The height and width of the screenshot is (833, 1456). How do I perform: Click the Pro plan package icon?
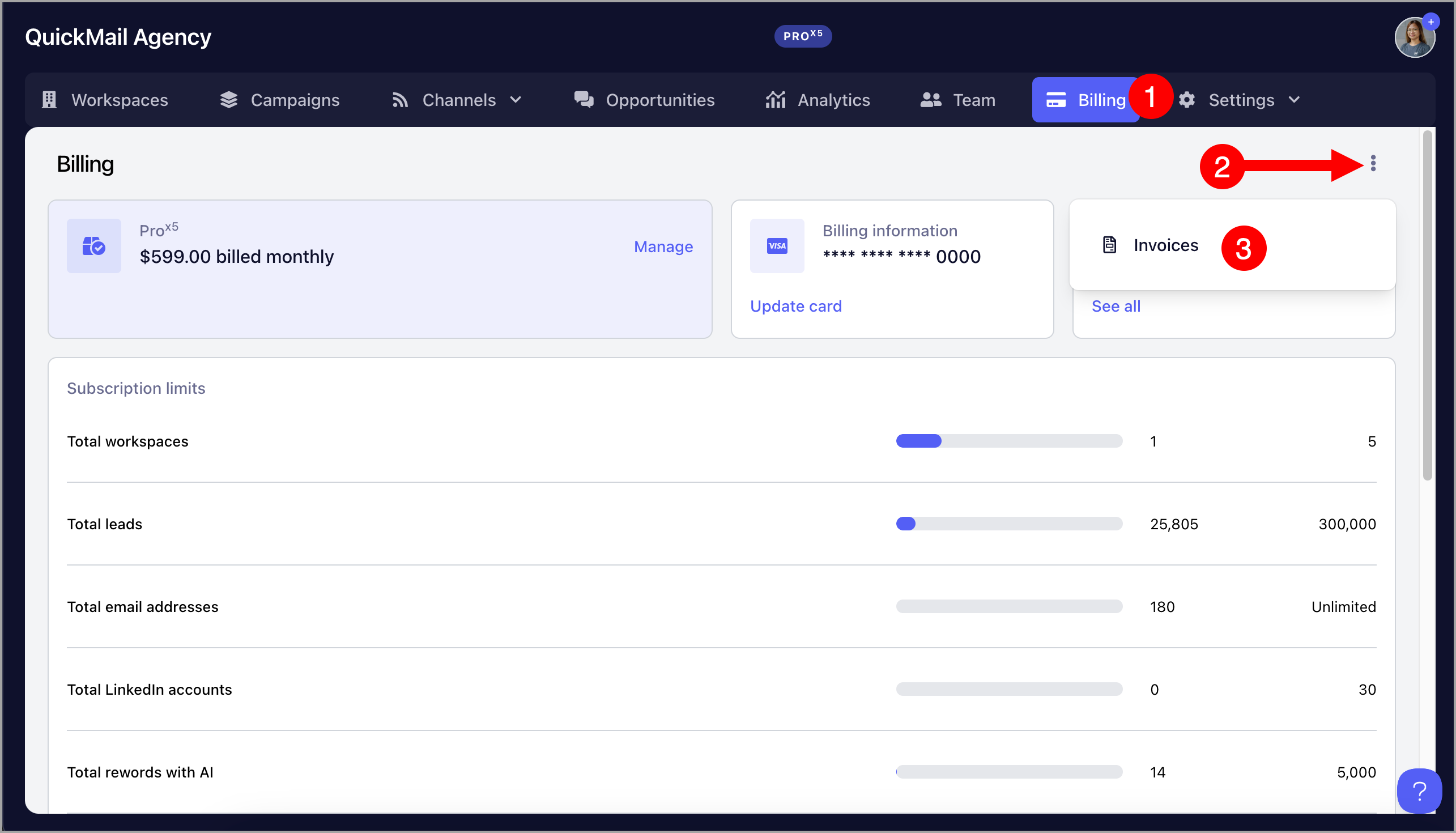(x=94, y=246)
